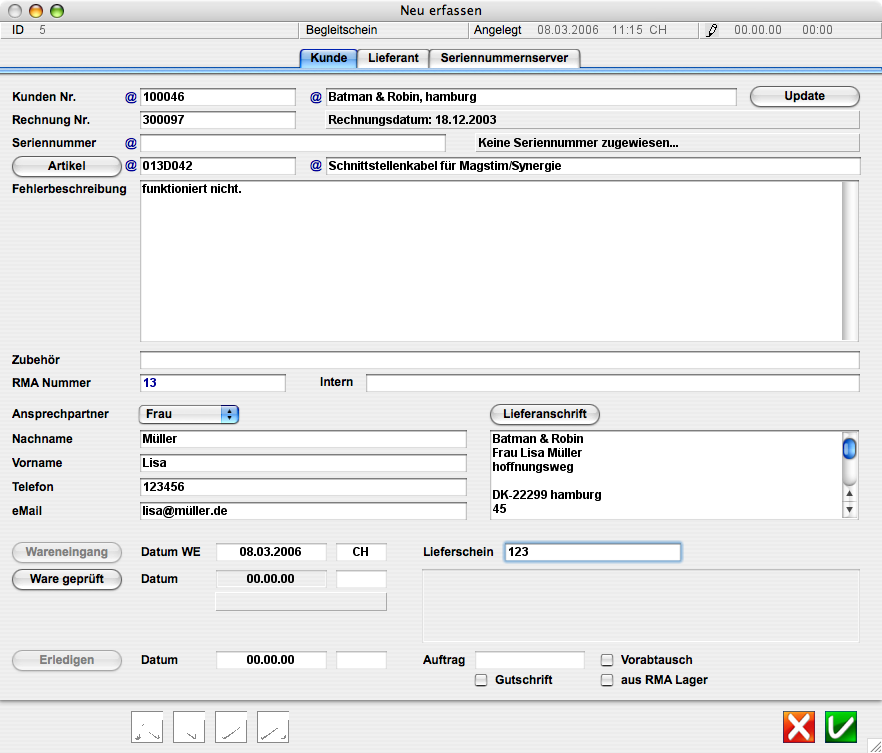Confirm with the green checkmark icon
The image size is (882, 753).
[x=841, y=726]
